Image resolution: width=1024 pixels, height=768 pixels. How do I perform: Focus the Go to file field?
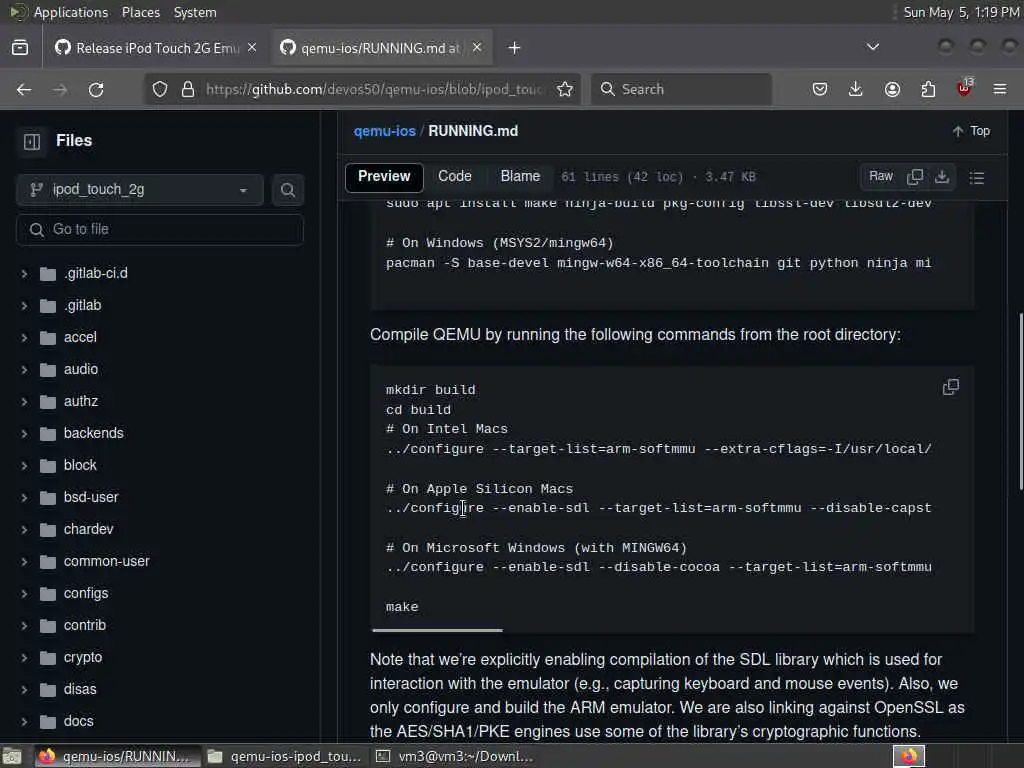(x=160, y=230)
